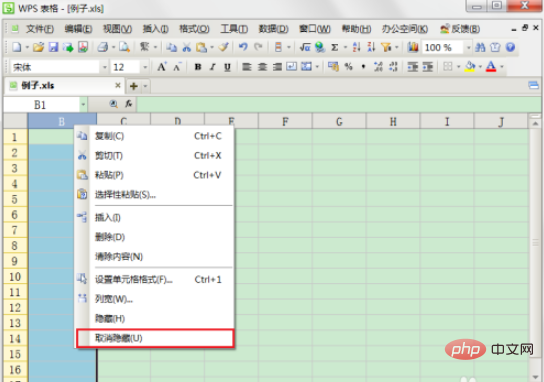
Task: Undo the last action
Action: pyautogui.click(x=243, y=47)
